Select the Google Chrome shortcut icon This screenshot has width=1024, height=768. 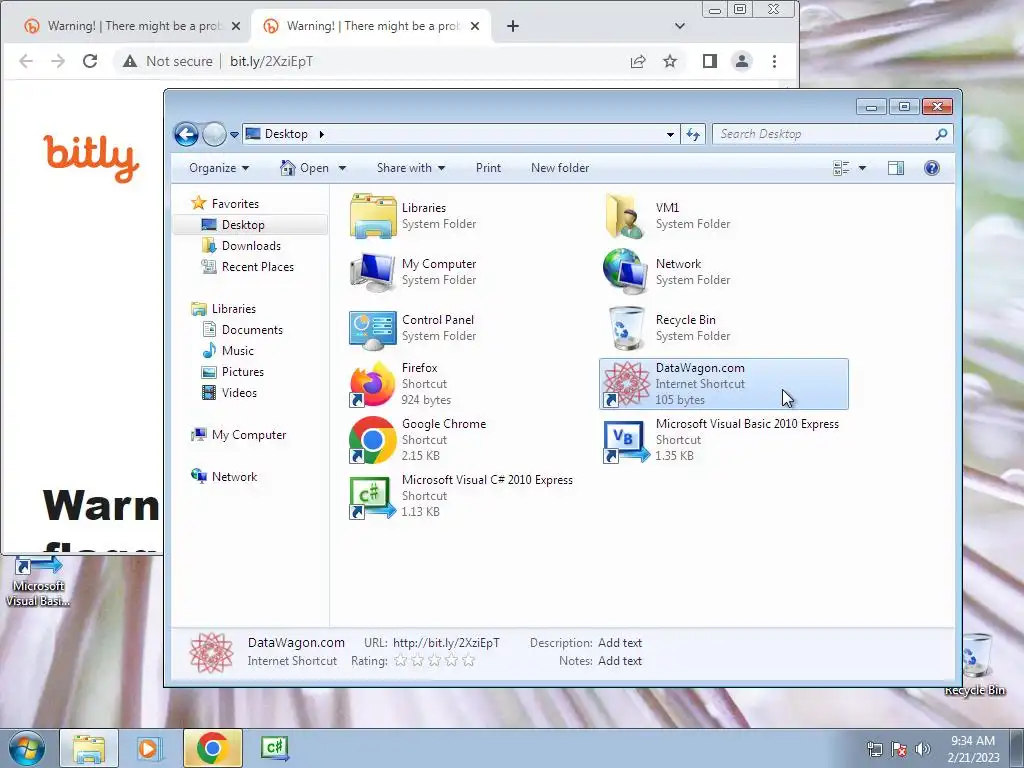coord(373,440)
